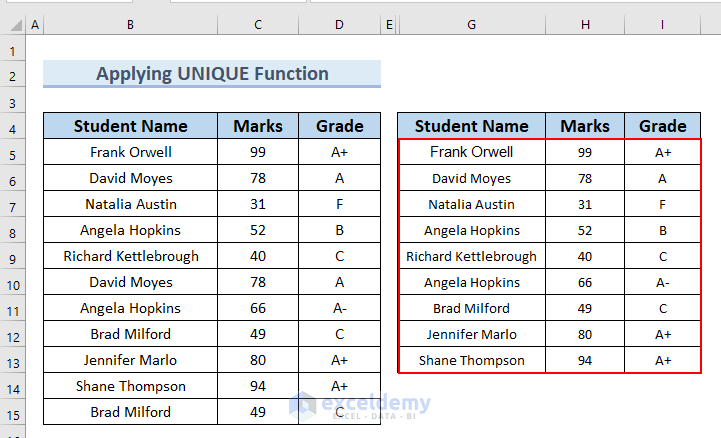Select row 4 header

click(x=13, y=127)
